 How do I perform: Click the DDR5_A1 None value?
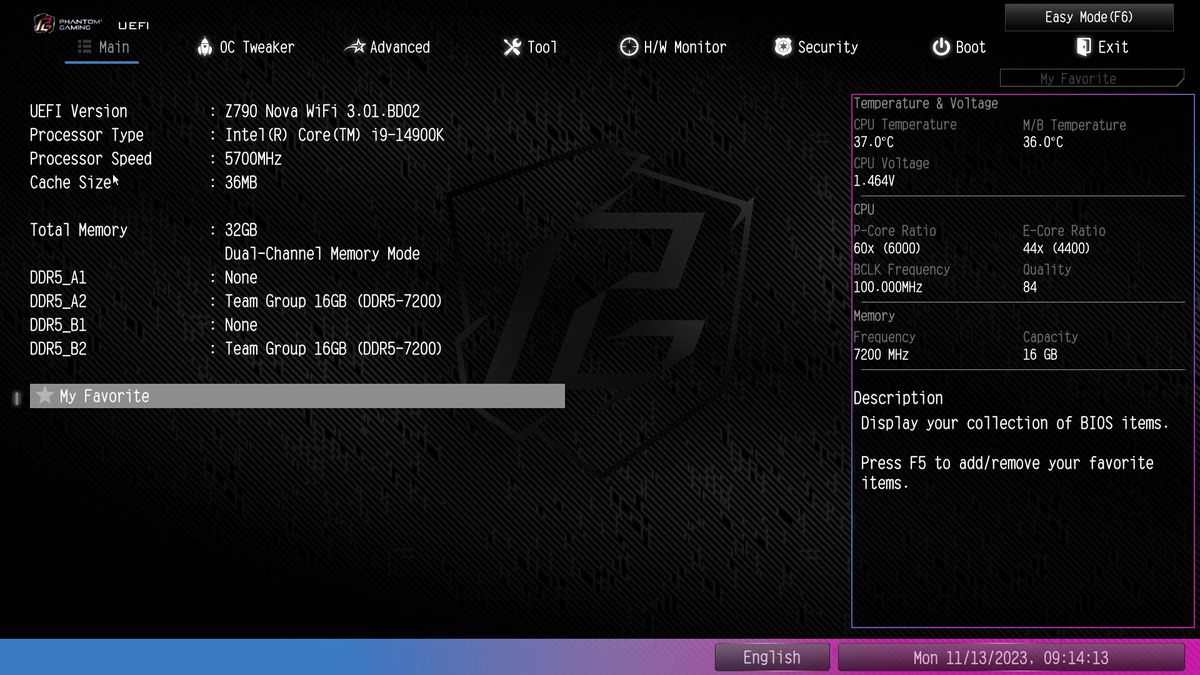point(241,278)
